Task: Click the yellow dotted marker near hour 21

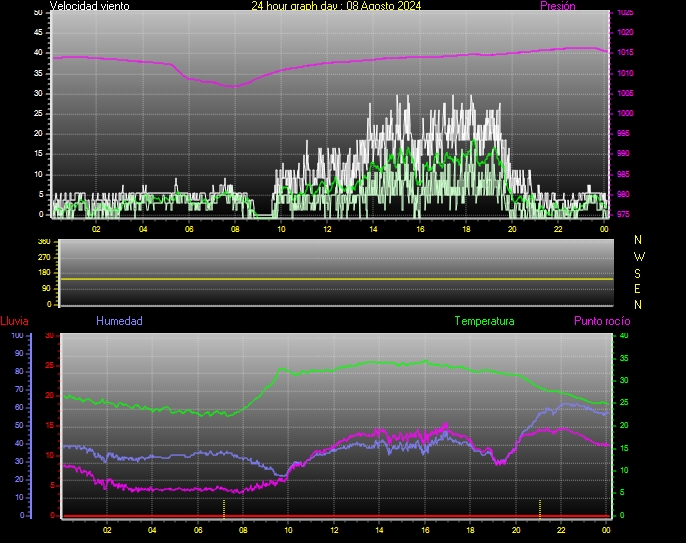Action: pos(540,508)
